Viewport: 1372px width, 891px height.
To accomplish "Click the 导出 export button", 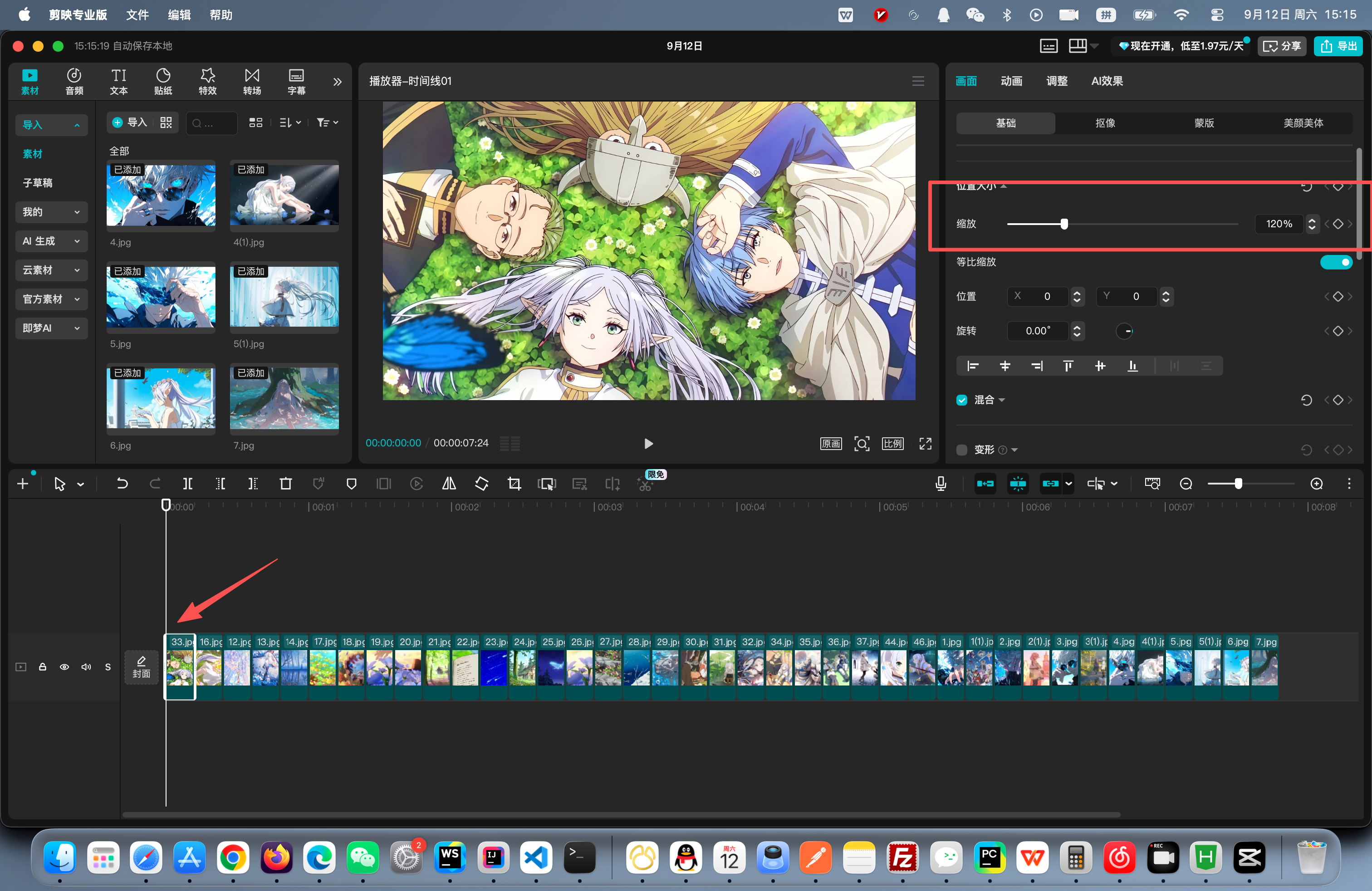I will 1338,46.
